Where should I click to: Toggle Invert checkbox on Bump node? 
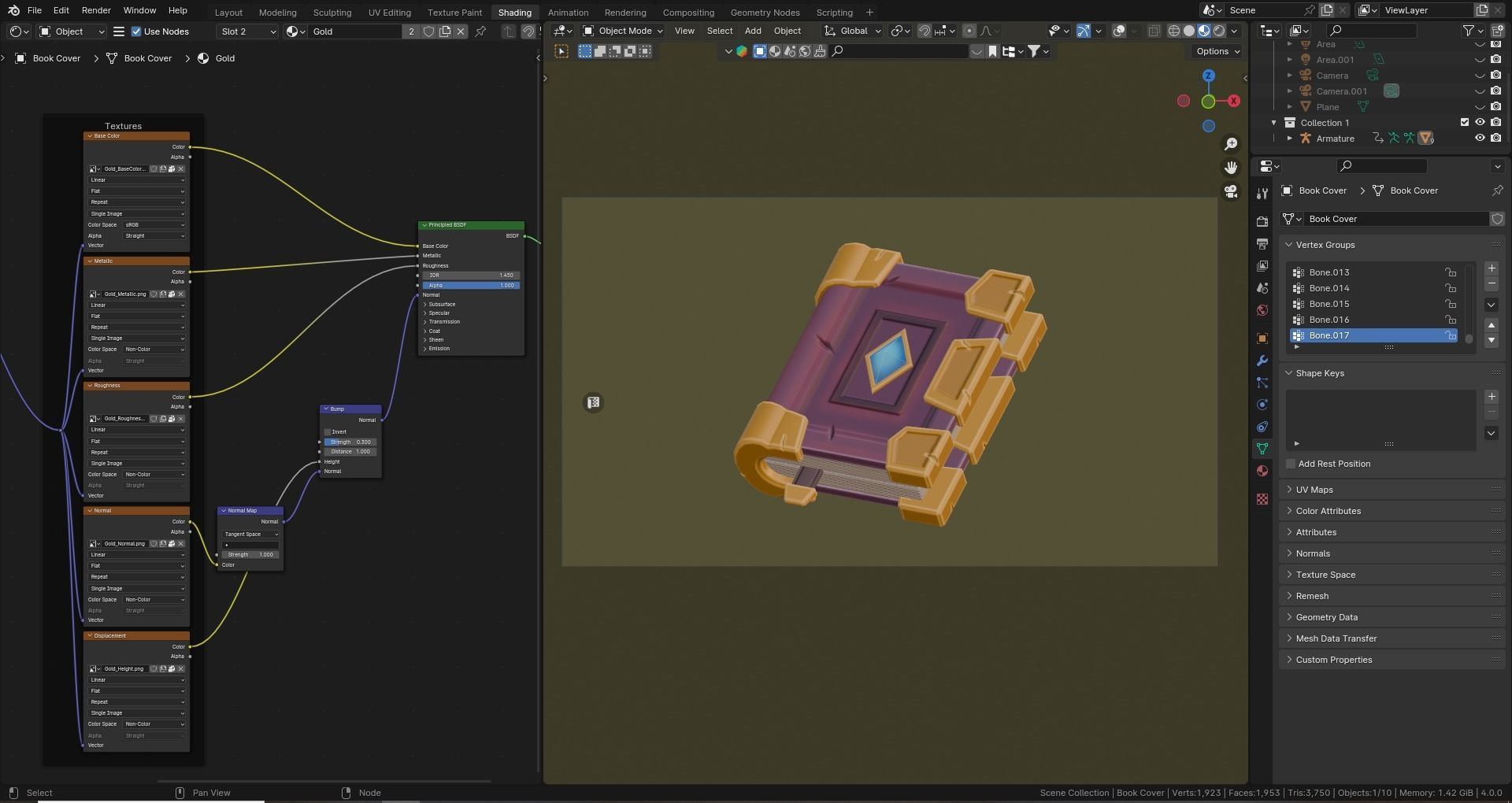(x=328, y=432)
